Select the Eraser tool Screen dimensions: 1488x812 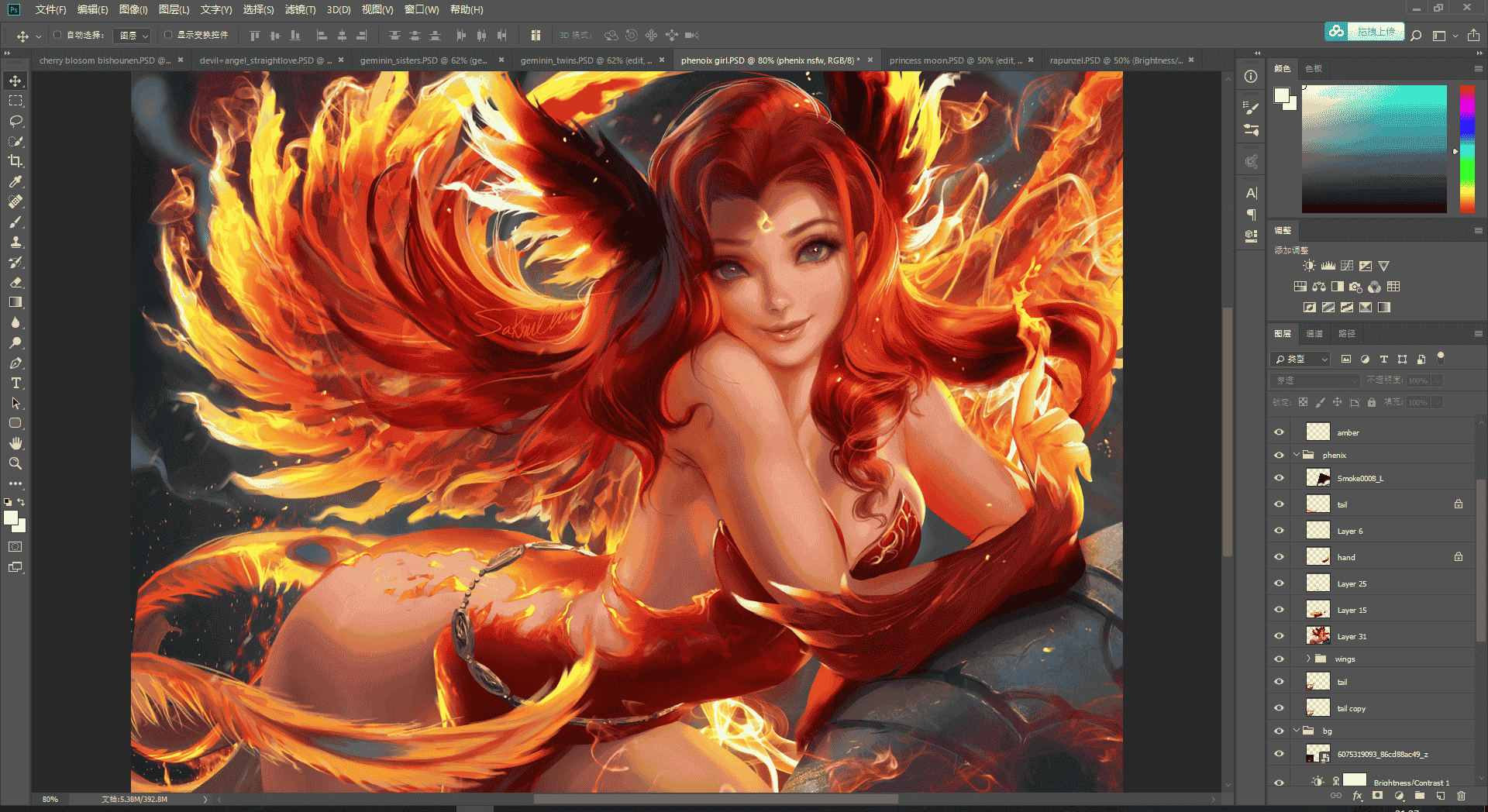click(x=15, y=282)
